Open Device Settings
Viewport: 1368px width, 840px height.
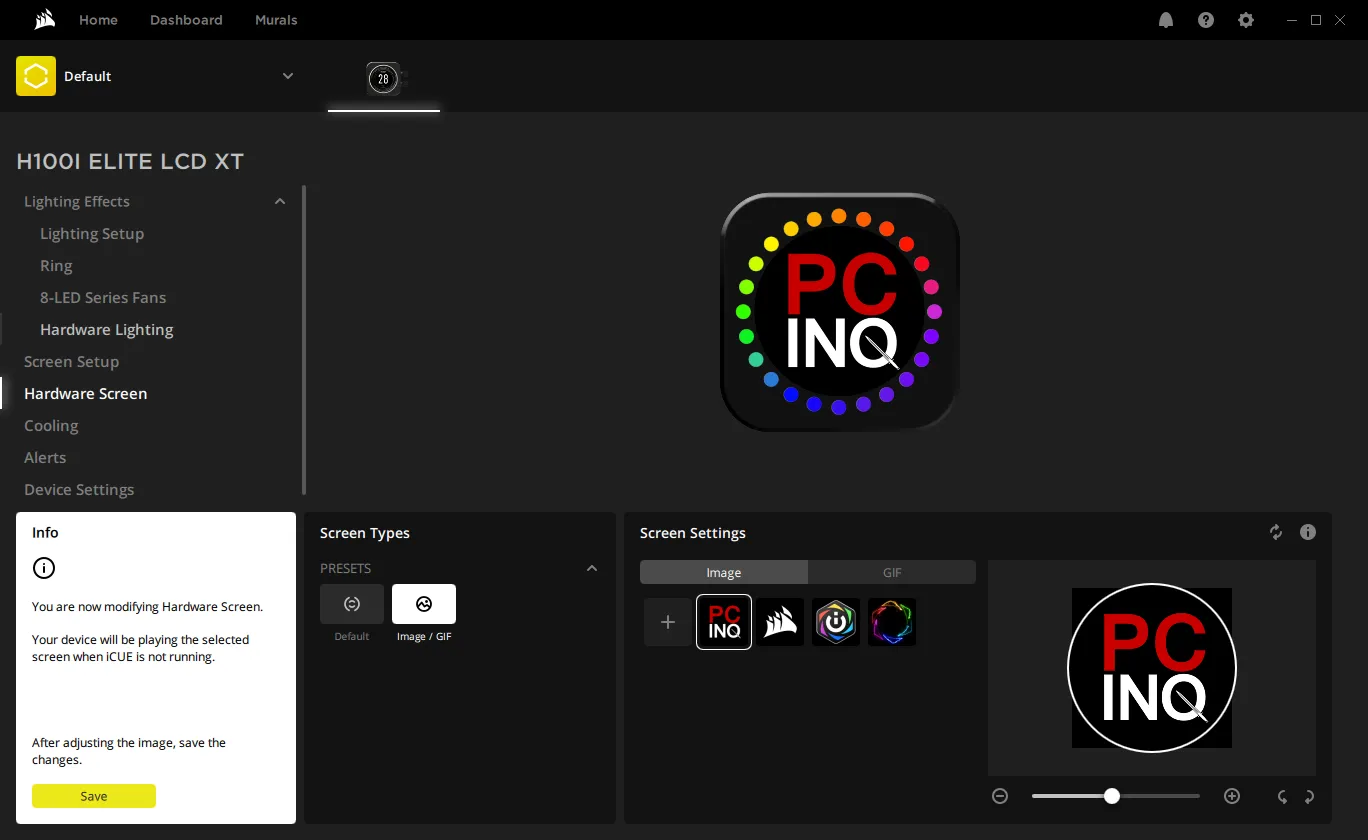coord(79,489)
